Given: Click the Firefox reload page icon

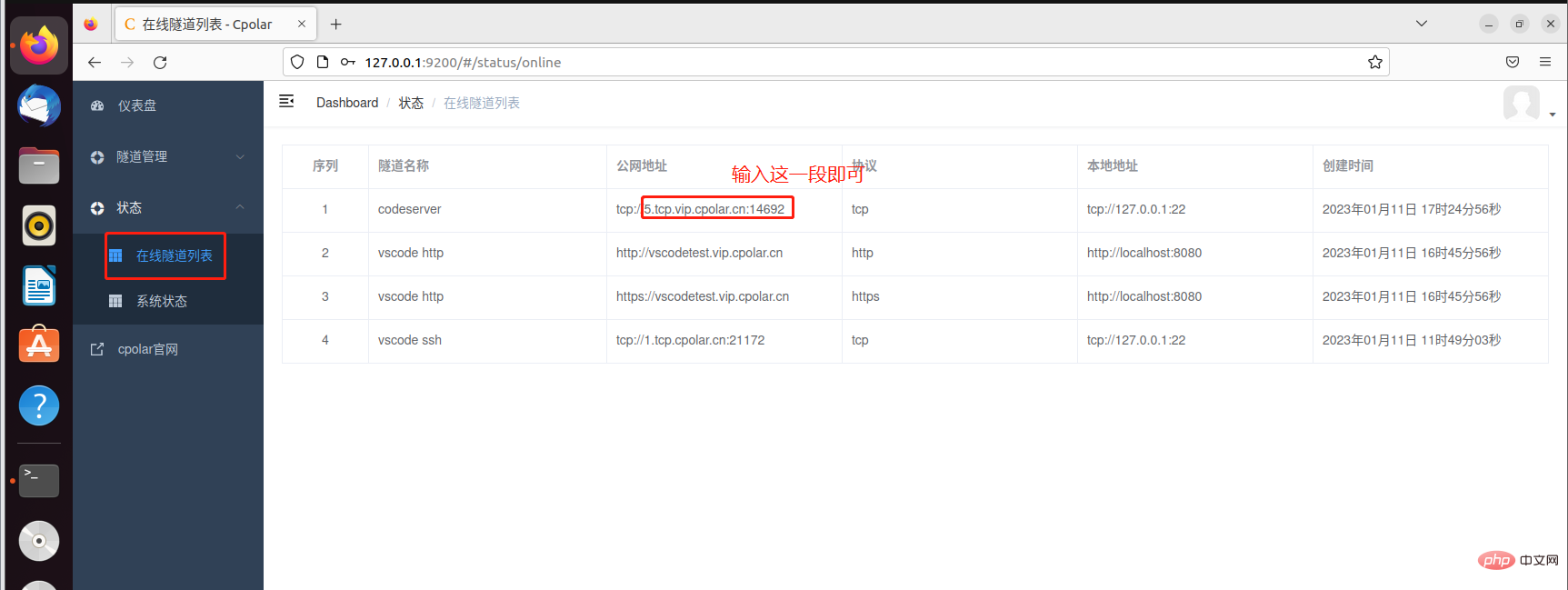Looking at the screenshot, I should 160,62.
